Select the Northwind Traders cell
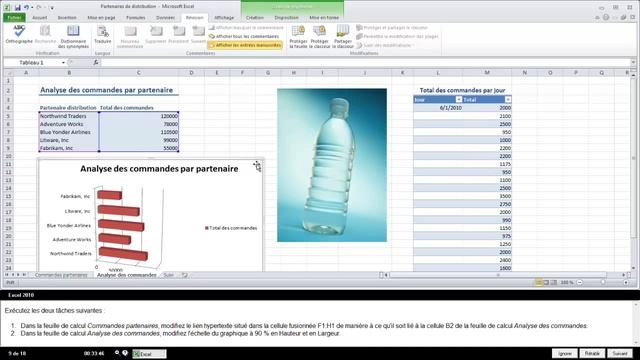Screen dimensions: 640x360 [69, 116]
